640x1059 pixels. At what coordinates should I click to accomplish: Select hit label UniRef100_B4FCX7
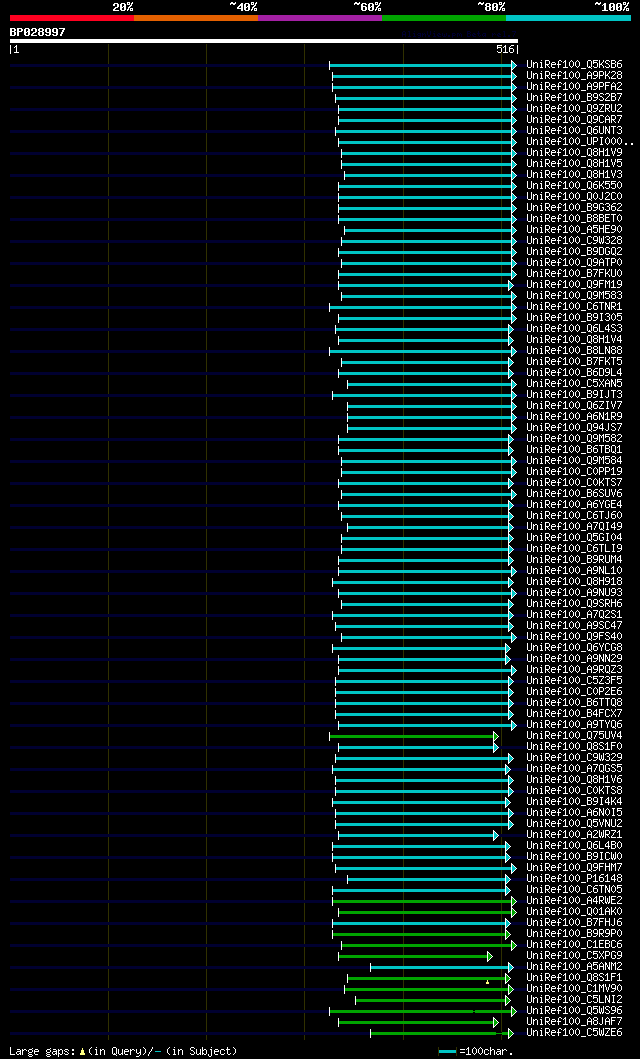575,713
